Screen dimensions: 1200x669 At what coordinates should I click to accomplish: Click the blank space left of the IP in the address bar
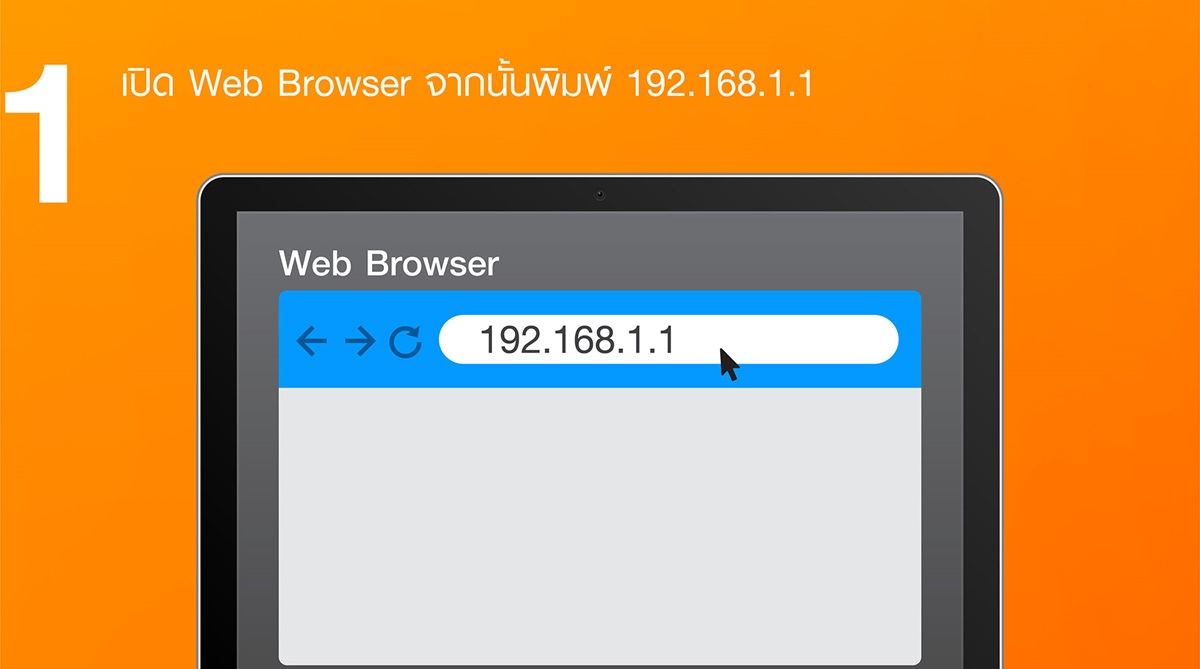click(459, 340)
